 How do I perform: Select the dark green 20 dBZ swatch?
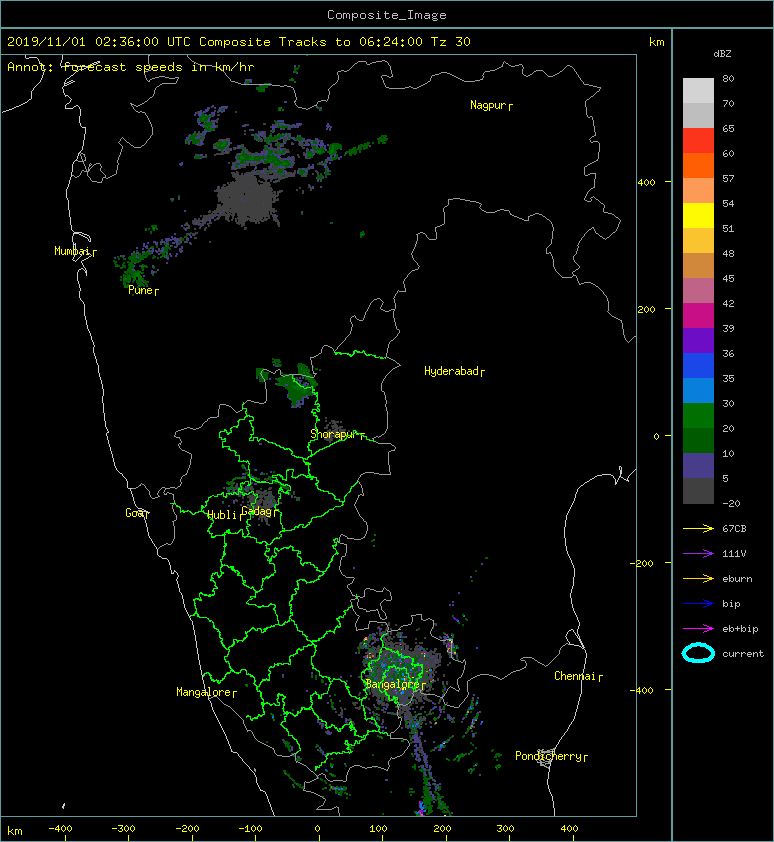click(x=698, y=440)
